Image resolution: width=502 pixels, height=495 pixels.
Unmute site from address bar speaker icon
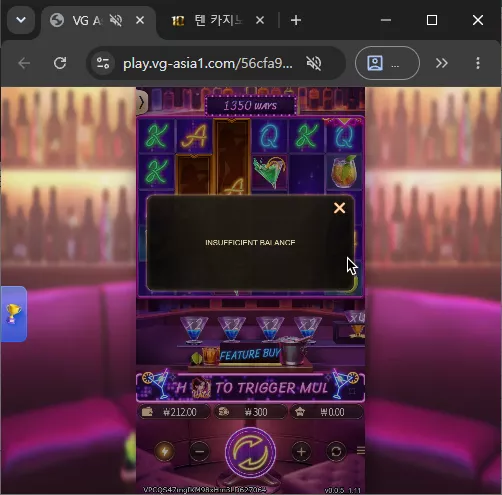pos(314,63)
